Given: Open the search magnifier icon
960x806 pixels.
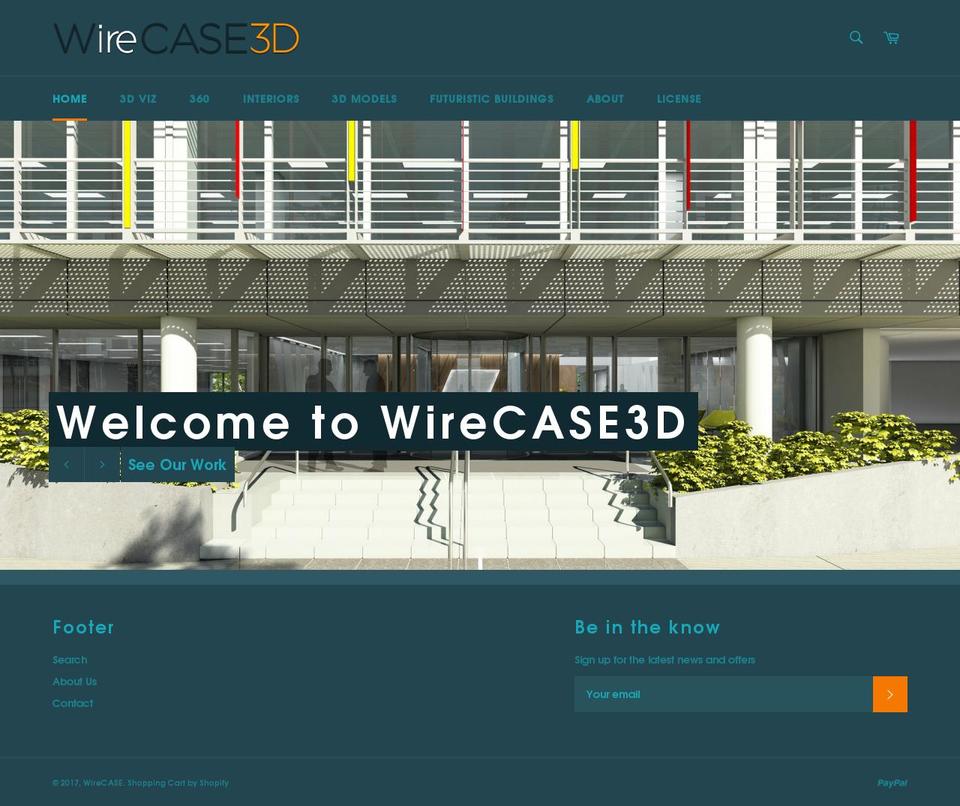Looking at the screenshot, I should click(856, 38).
